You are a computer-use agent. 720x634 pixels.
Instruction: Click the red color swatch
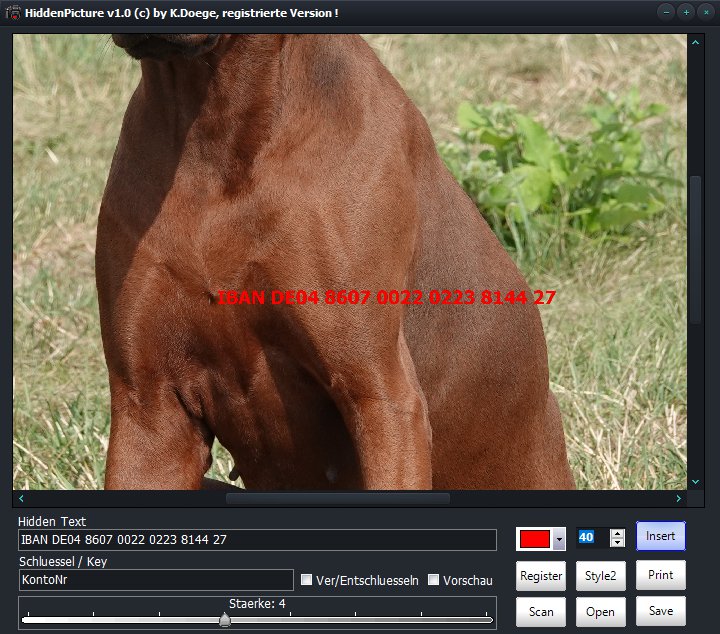tap(535, 539)
